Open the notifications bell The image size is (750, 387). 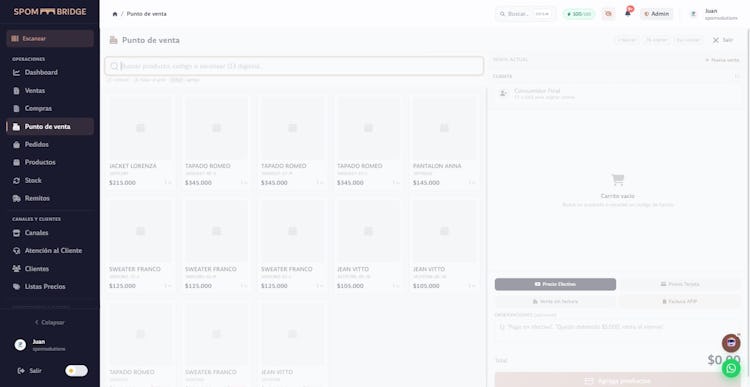628,13
